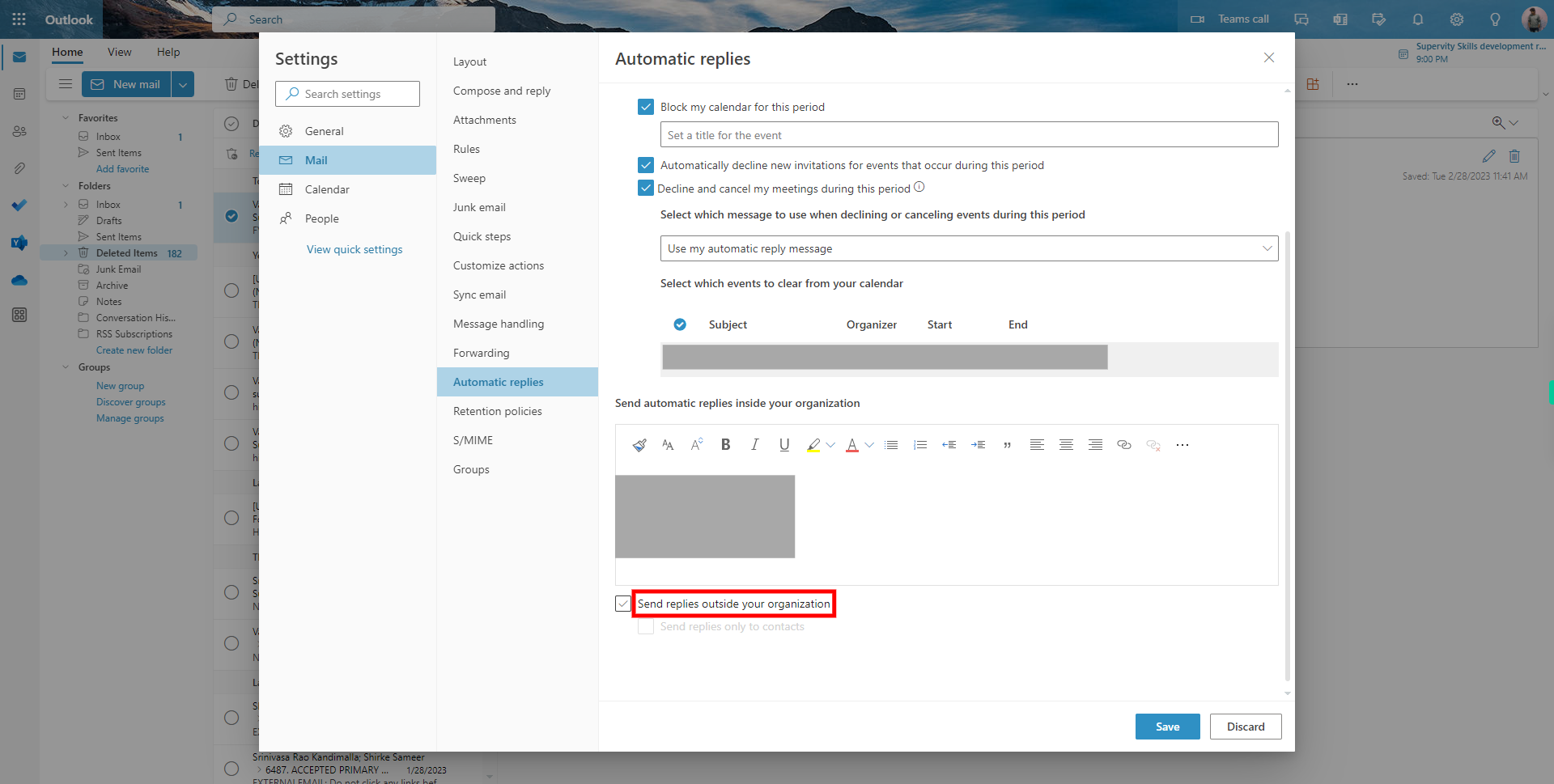Open Calendar from left app rail
This screenshot has height=784, width=1554.
[19, 94]
